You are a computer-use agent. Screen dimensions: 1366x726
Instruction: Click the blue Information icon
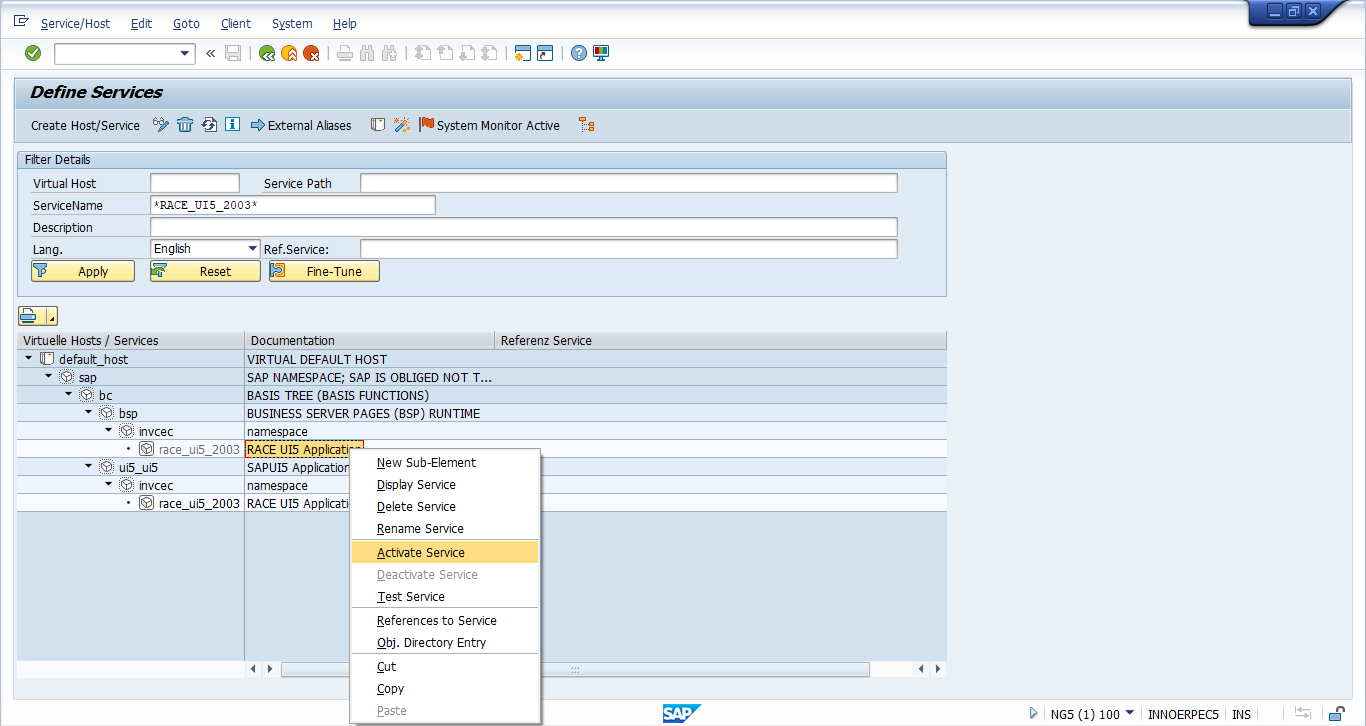[x=232, y=125]
